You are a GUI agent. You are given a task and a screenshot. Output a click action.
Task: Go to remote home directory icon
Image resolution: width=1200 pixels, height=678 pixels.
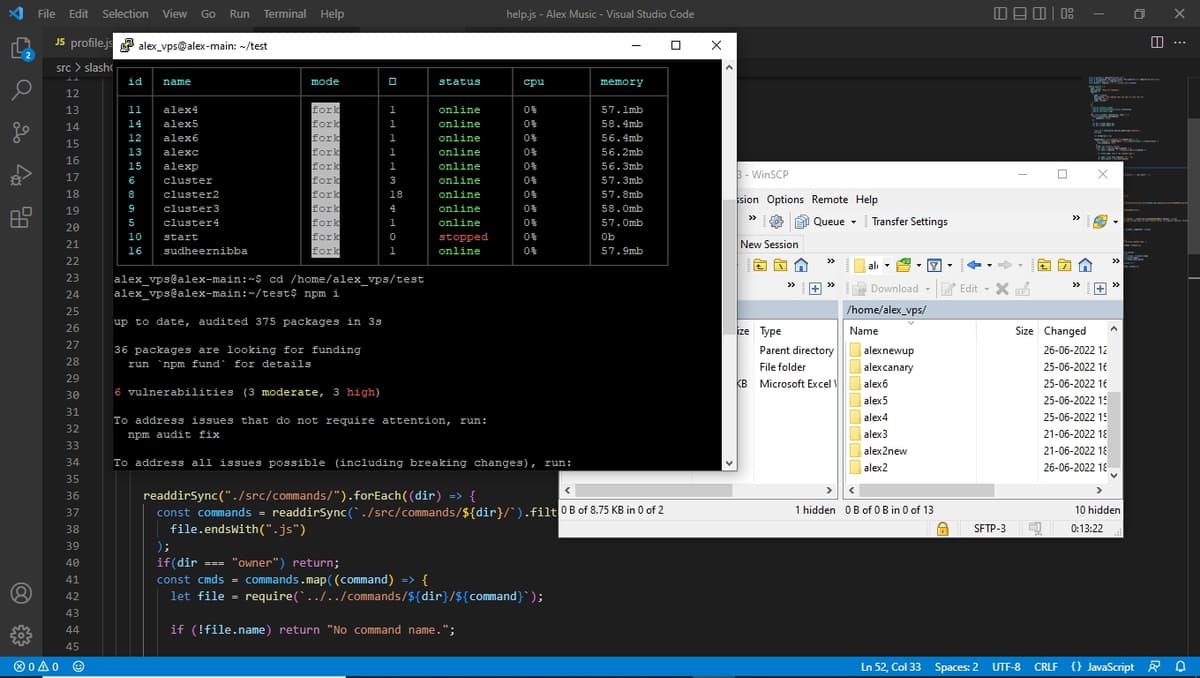click(x=1085, y=265)
